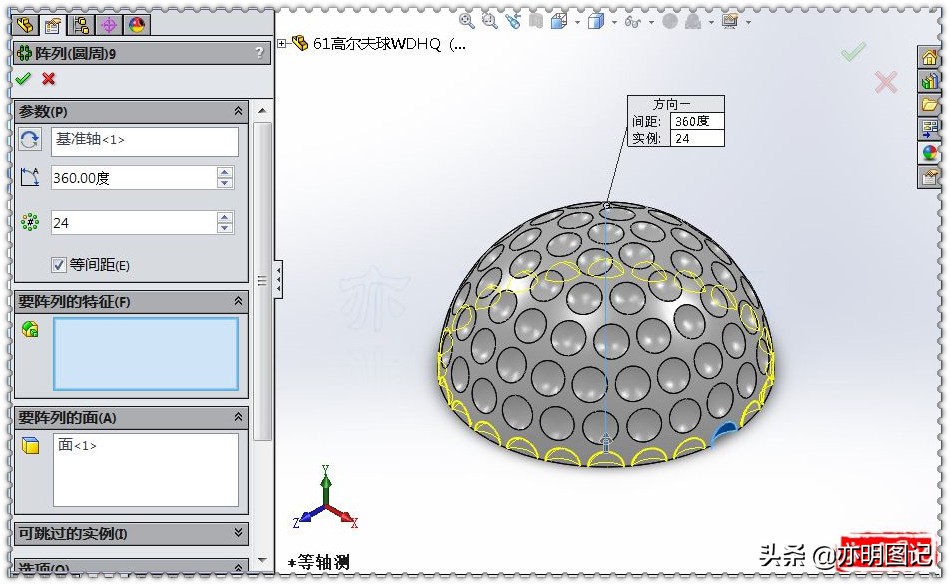This screenshot has height=585, width=950.
Task: Select the PropertyManager tab at panel top
Action: (x=55, y=23)
